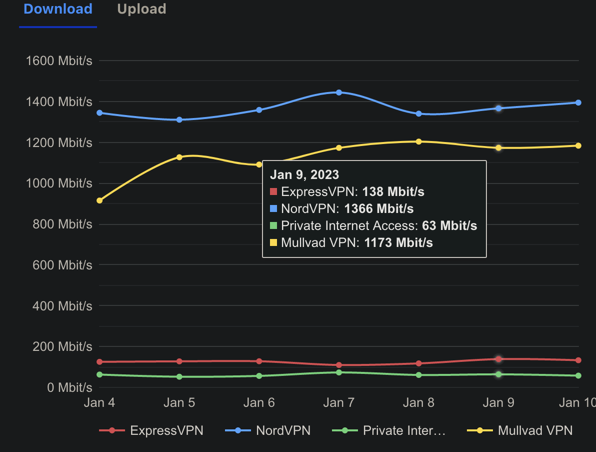This screenshot has width=596, height=452.
Task: Click Private Internet Access point on Jan 7
Action: click(339, 373)
